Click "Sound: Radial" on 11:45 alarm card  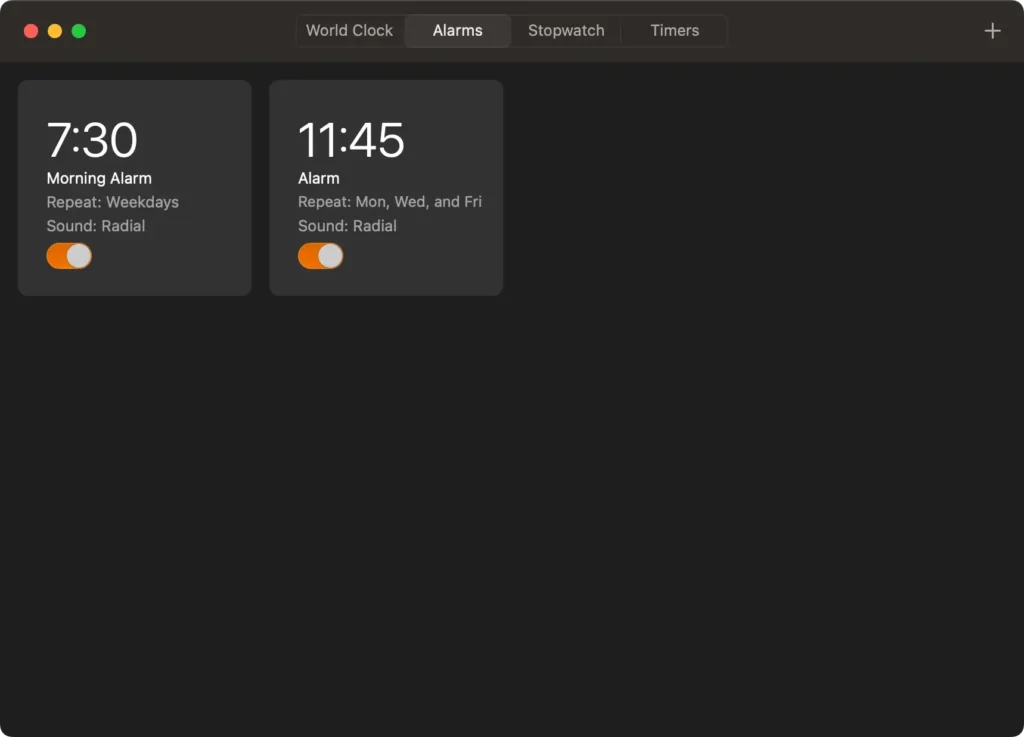pos(347,226)
